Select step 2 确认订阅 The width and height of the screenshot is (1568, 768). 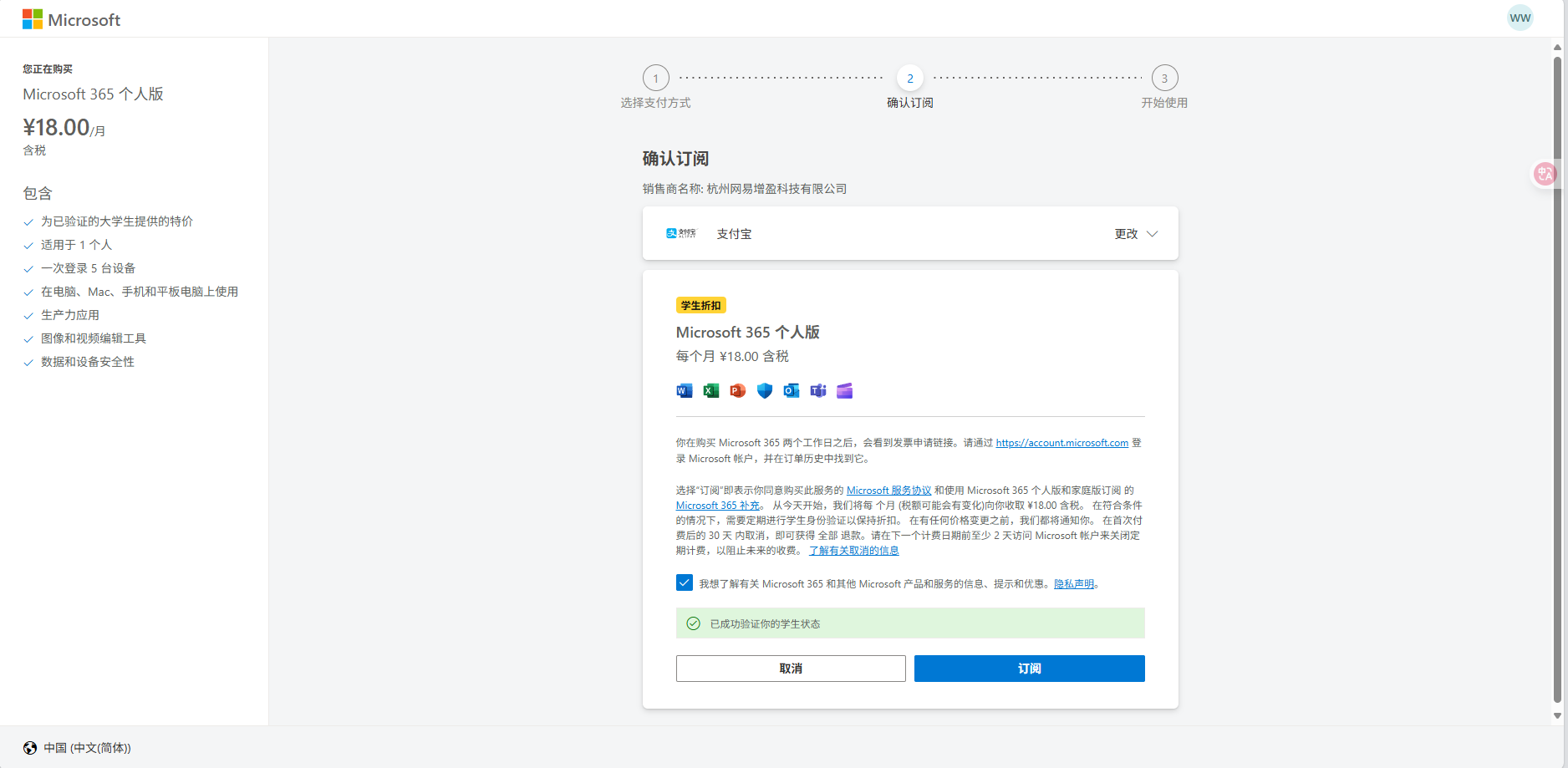point(910,87)
